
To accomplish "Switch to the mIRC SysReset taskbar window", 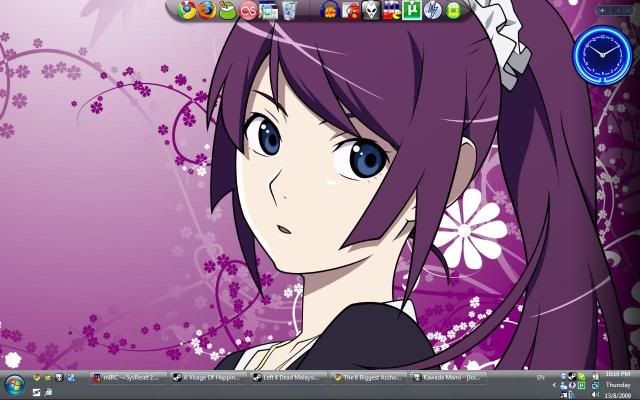I will click(x=129, y=378).
